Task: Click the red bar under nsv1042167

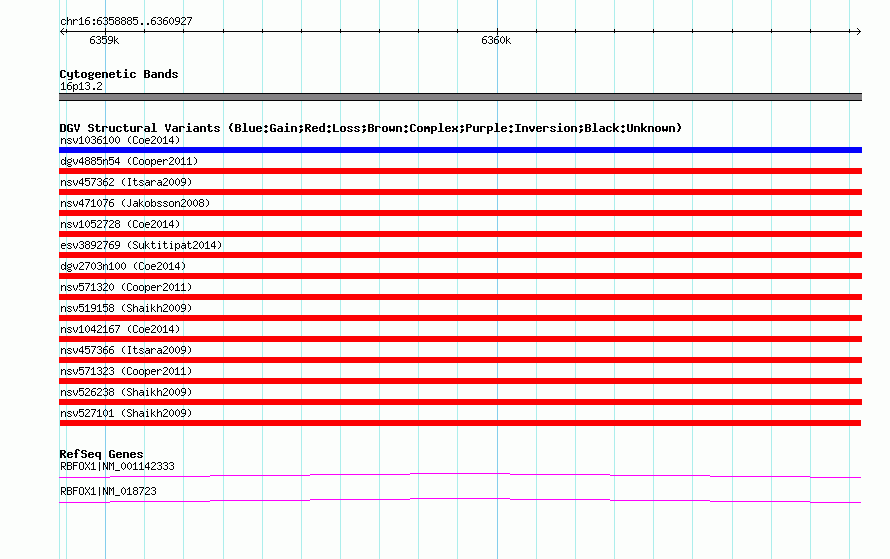Action: 460,339
